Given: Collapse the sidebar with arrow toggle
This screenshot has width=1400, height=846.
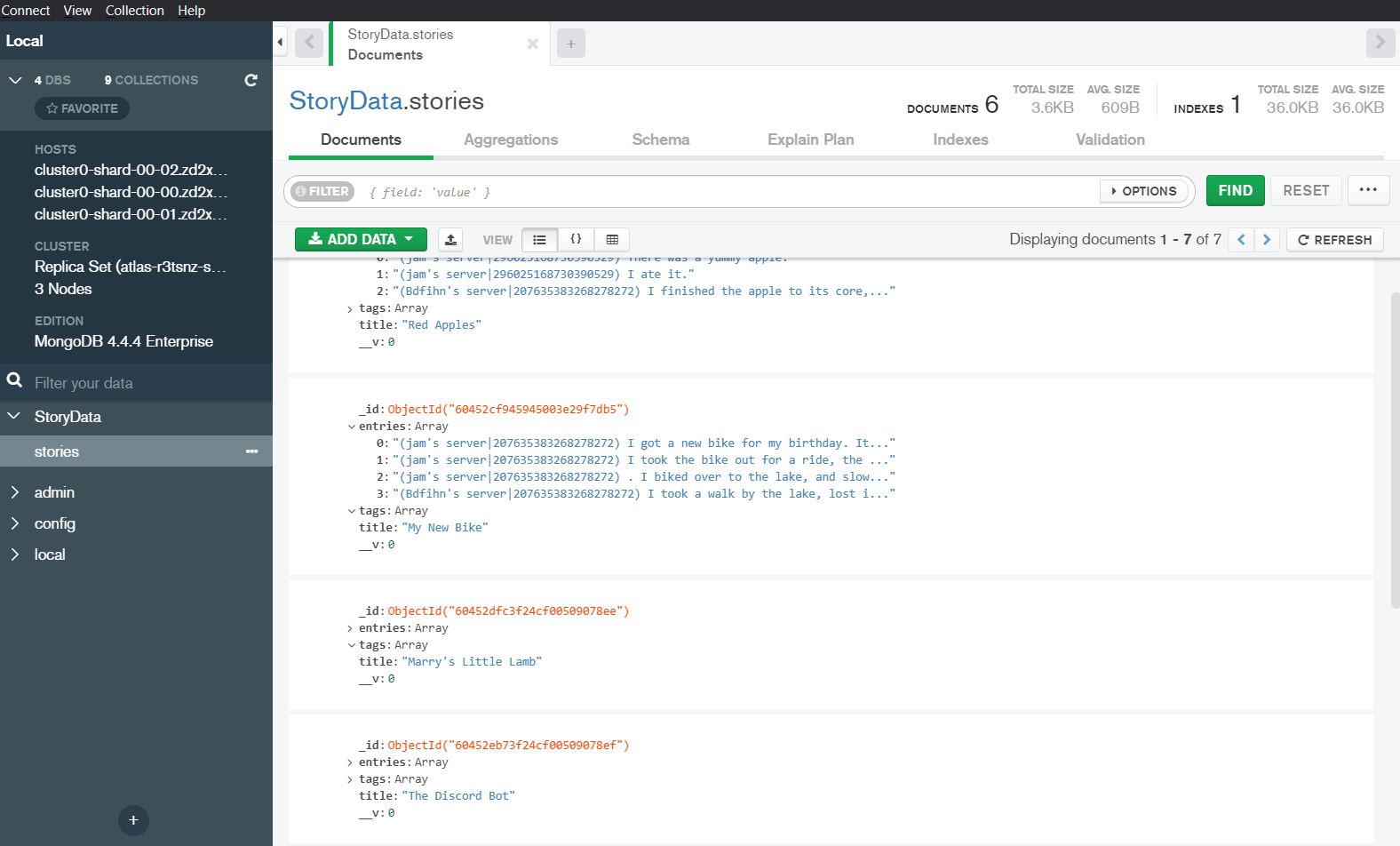Looking at the screenshot, I should tap(280, 43).
